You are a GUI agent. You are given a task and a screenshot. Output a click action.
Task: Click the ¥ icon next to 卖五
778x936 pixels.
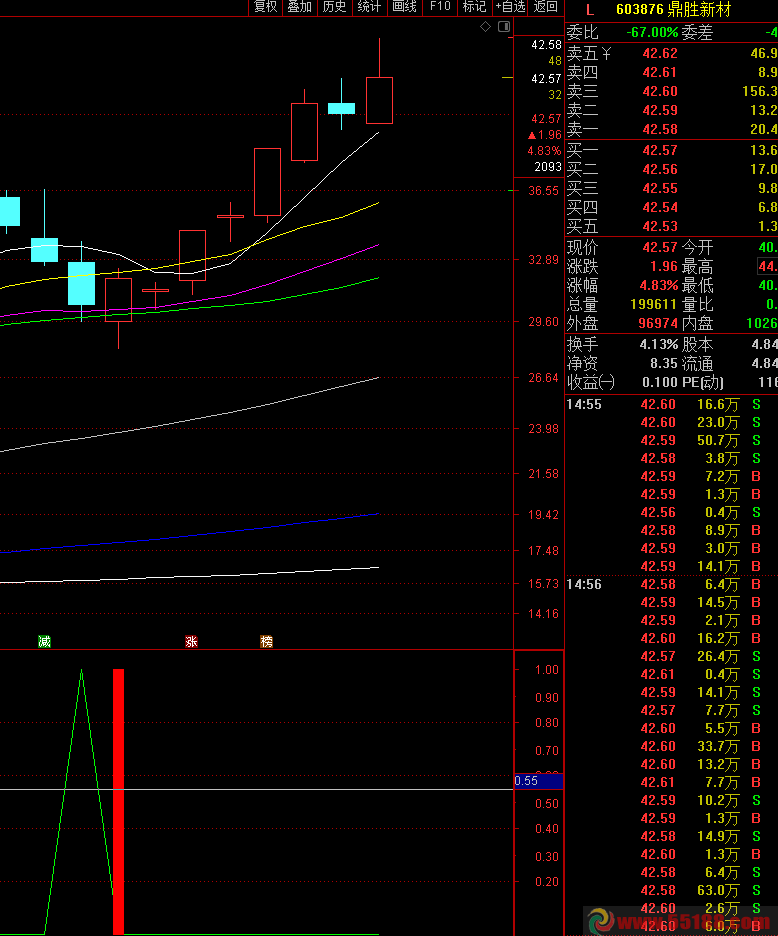pyautogui.click(x=606, y=54)
